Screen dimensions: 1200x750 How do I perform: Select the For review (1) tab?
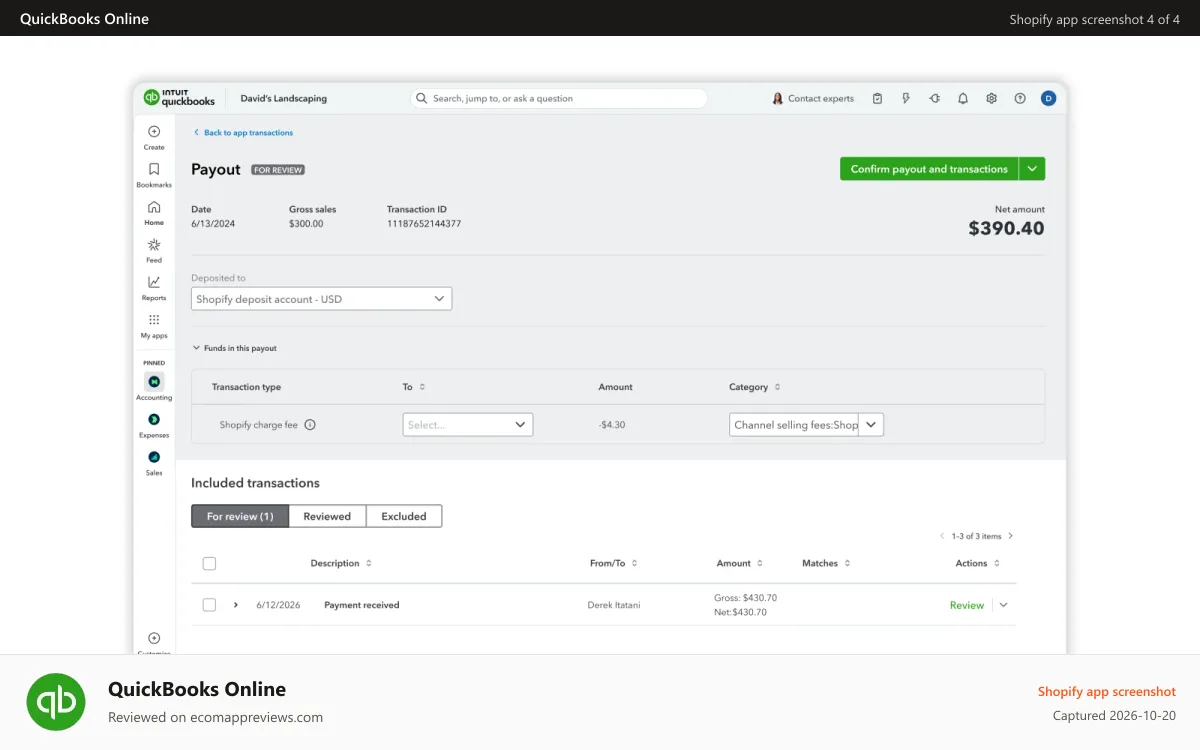pos(240,516)
